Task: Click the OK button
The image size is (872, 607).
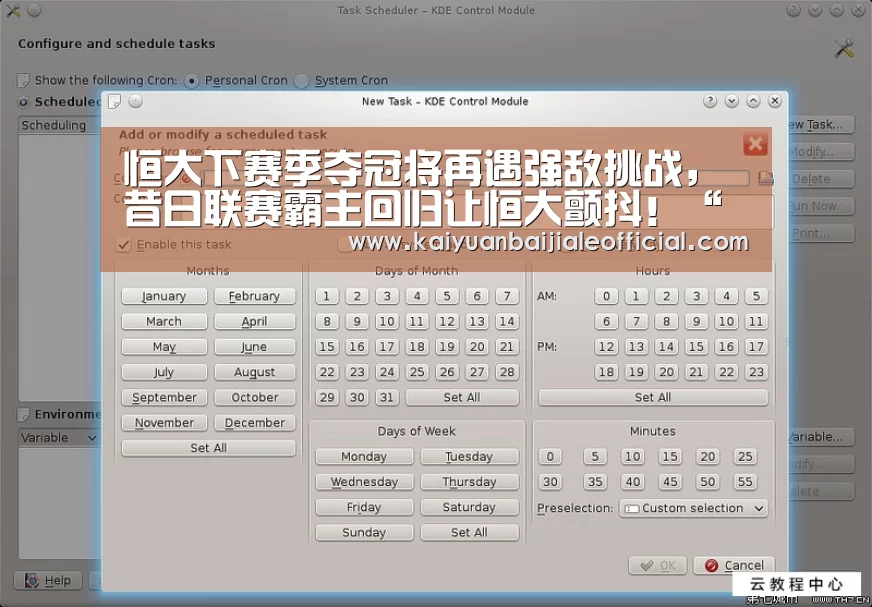Action: coord(658,565)
